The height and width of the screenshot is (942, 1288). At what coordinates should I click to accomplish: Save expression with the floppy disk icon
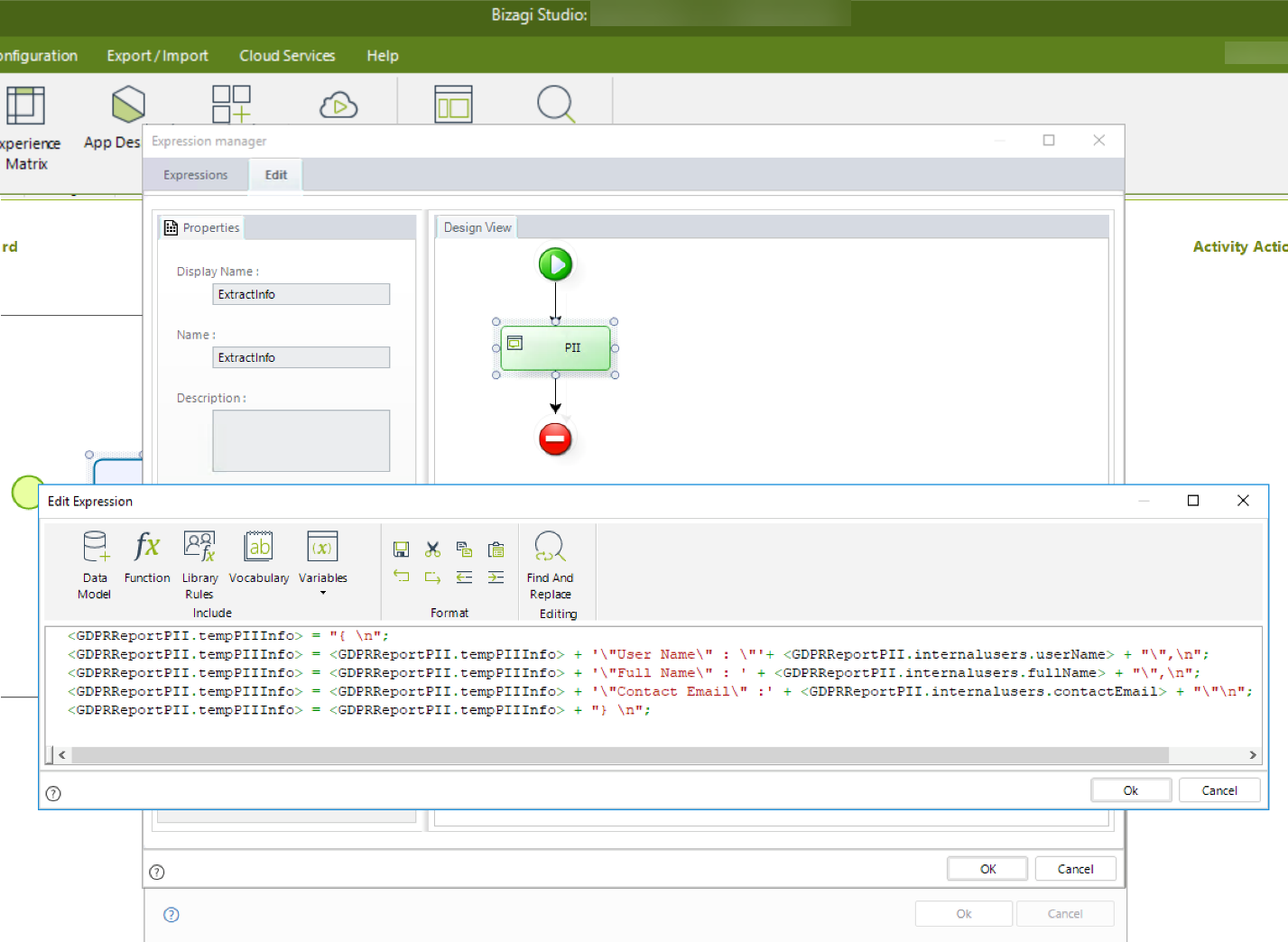tap(402, 549)
